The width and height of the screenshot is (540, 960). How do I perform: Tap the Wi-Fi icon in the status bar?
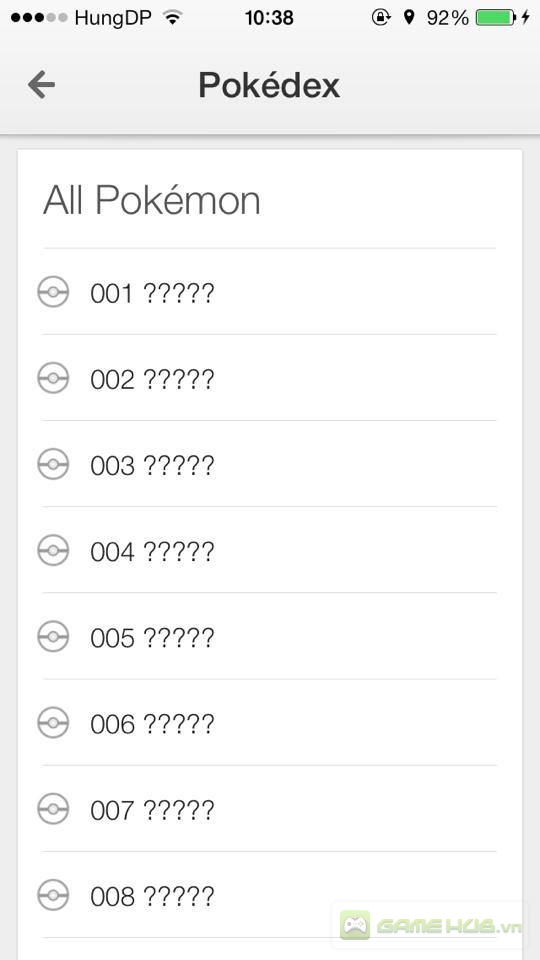tap(173, 18)
